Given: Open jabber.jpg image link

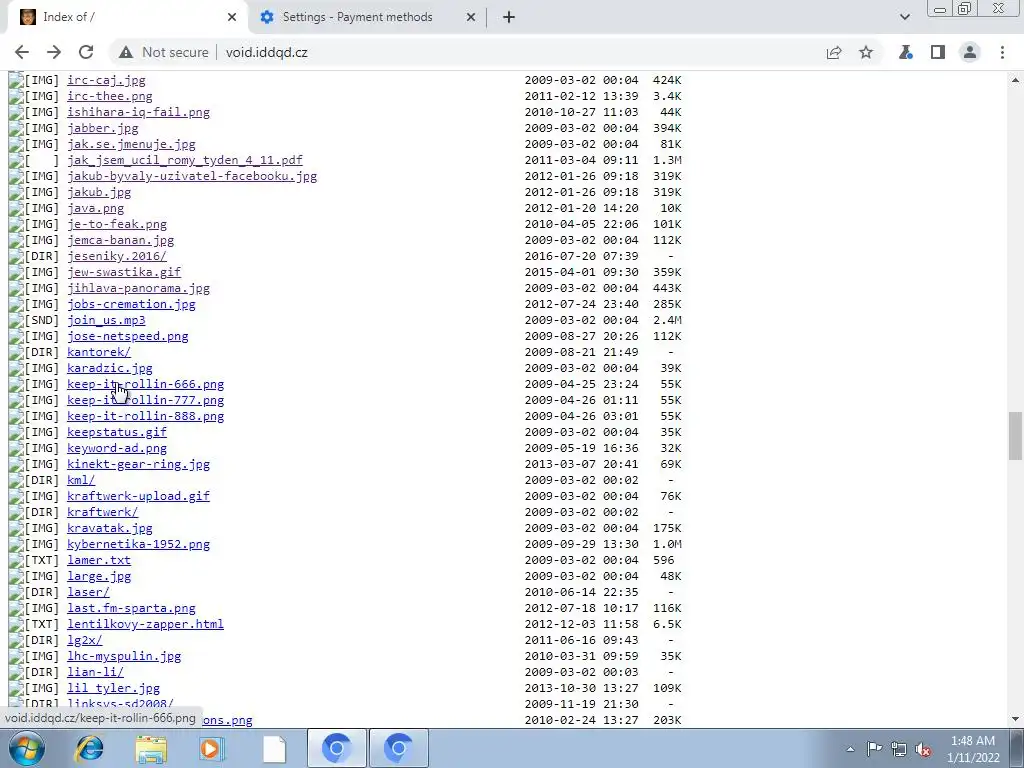Looking at the screenshot, I should pyautogui.click(x=103, y=128).
